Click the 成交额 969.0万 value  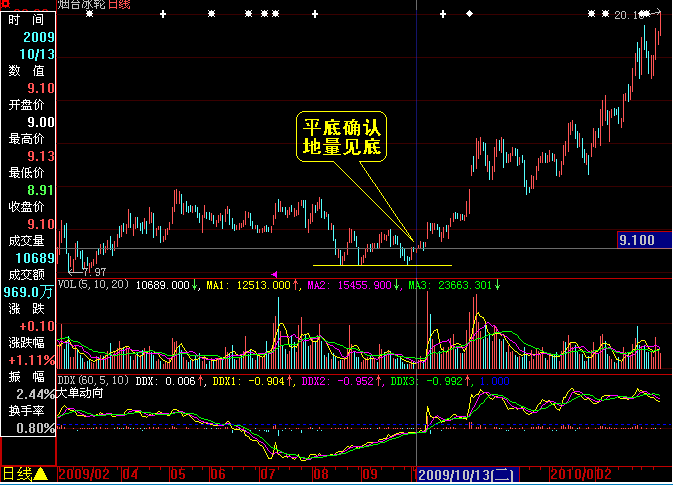29,292
